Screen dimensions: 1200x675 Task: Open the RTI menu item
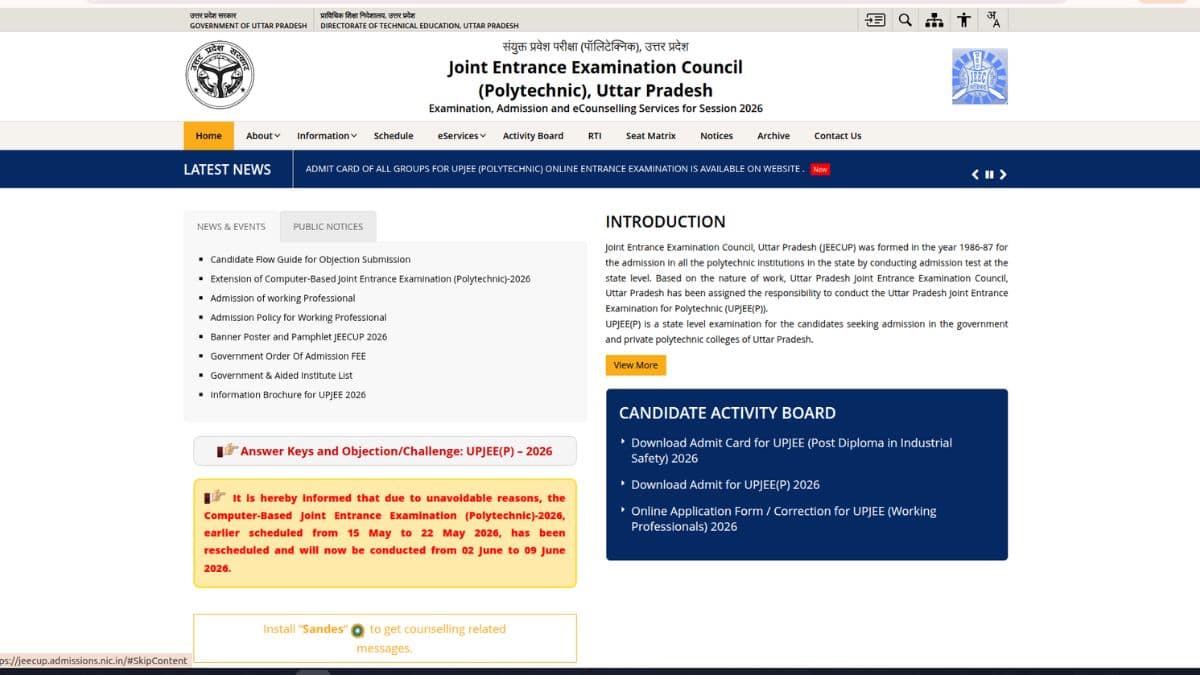(x=594, y=136)
